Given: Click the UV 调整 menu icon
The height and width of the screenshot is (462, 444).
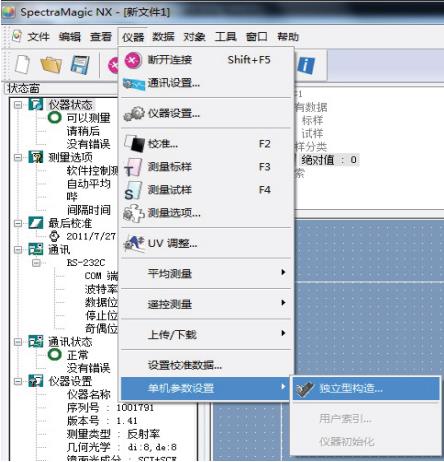Looking at the screenshot, I should pyautogui.click(x=134, y=244).
